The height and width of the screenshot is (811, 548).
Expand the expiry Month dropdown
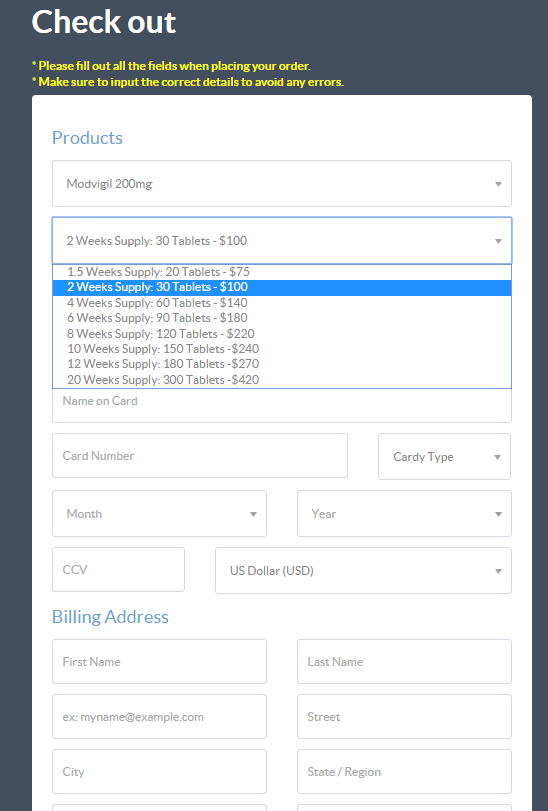(159, 514)
